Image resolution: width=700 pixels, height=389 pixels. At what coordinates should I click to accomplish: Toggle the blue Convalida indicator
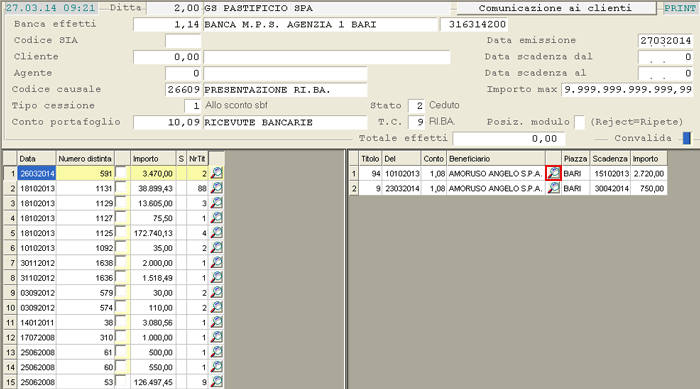point(687,138)
